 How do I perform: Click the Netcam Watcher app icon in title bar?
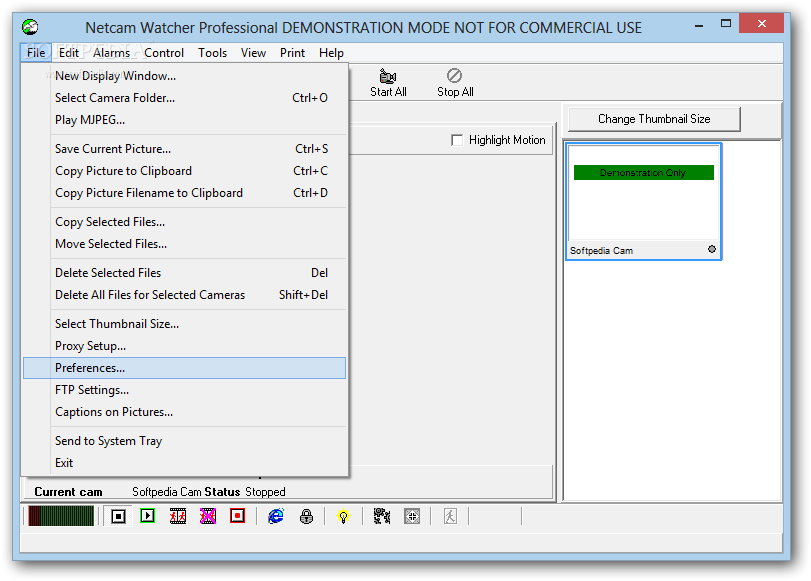30,27
